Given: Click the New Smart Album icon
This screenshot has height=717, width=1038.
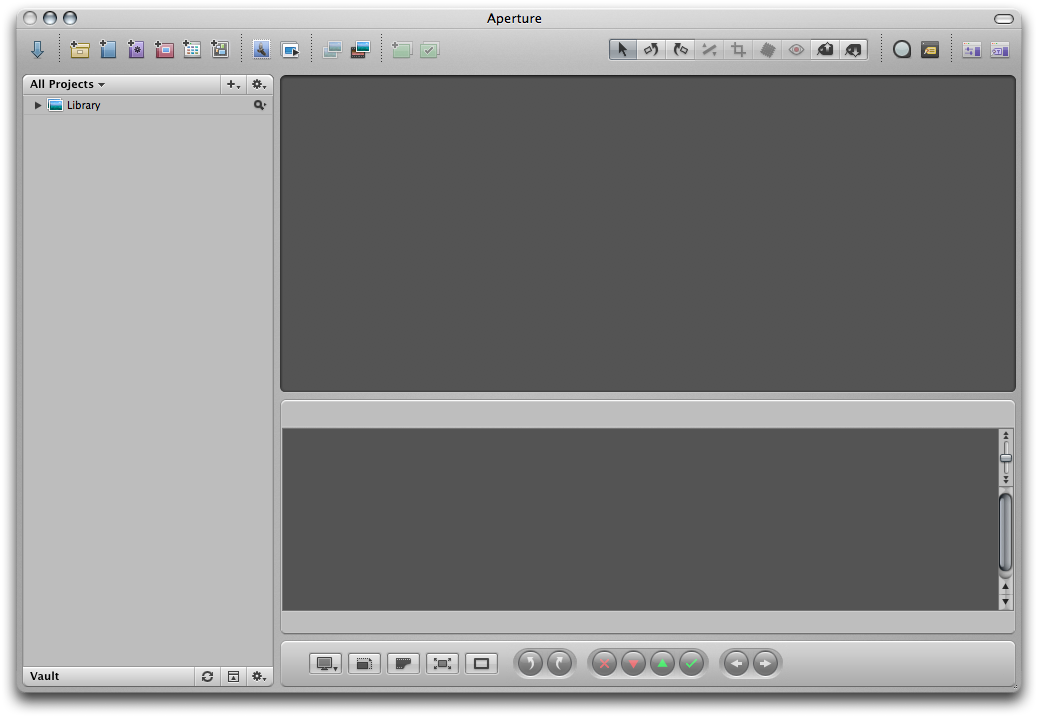Looking at the screenshot, I should [136, 49].
